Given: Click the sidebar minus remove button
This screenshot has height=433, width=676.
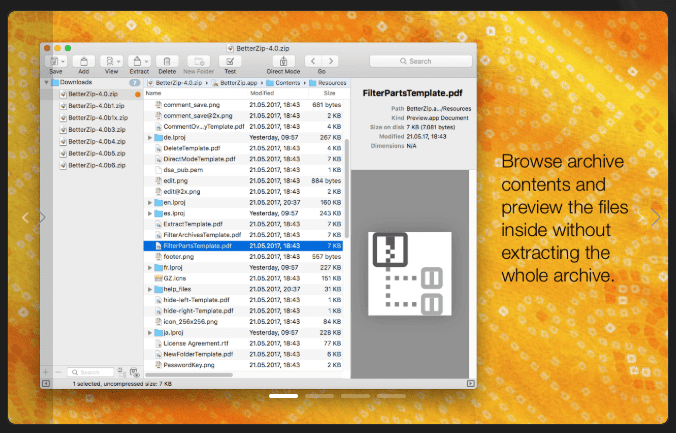Looking at the screenshot, I should pos(58,372).
